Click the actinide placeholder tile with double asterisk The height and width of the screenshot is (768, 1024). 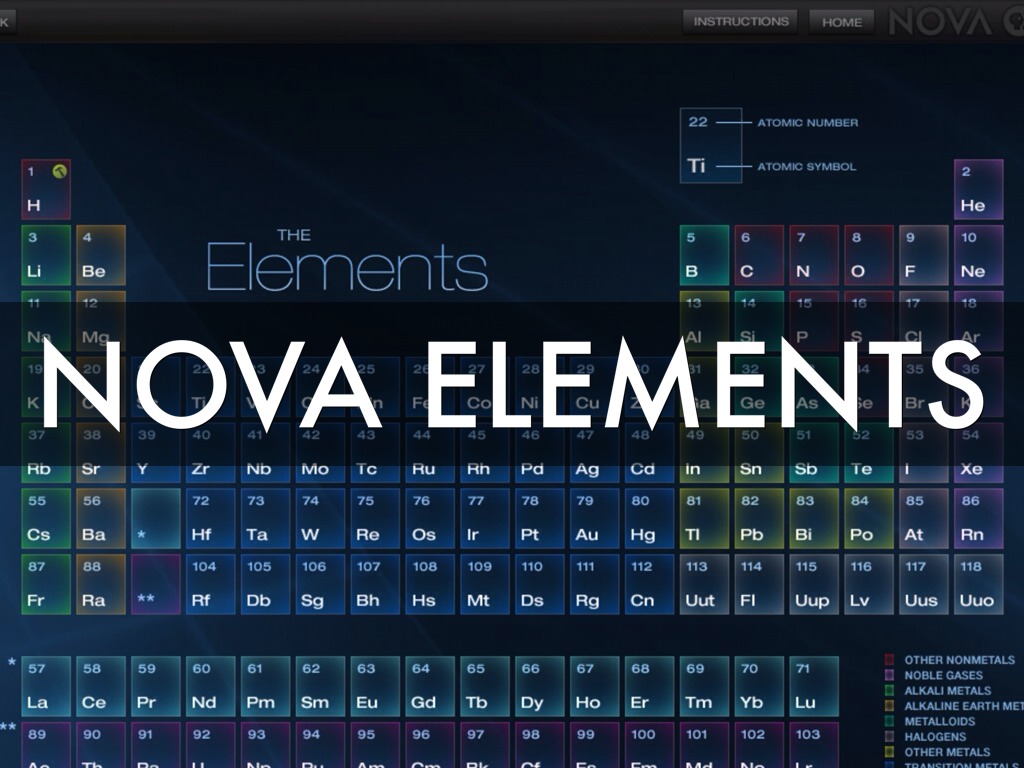156,584
